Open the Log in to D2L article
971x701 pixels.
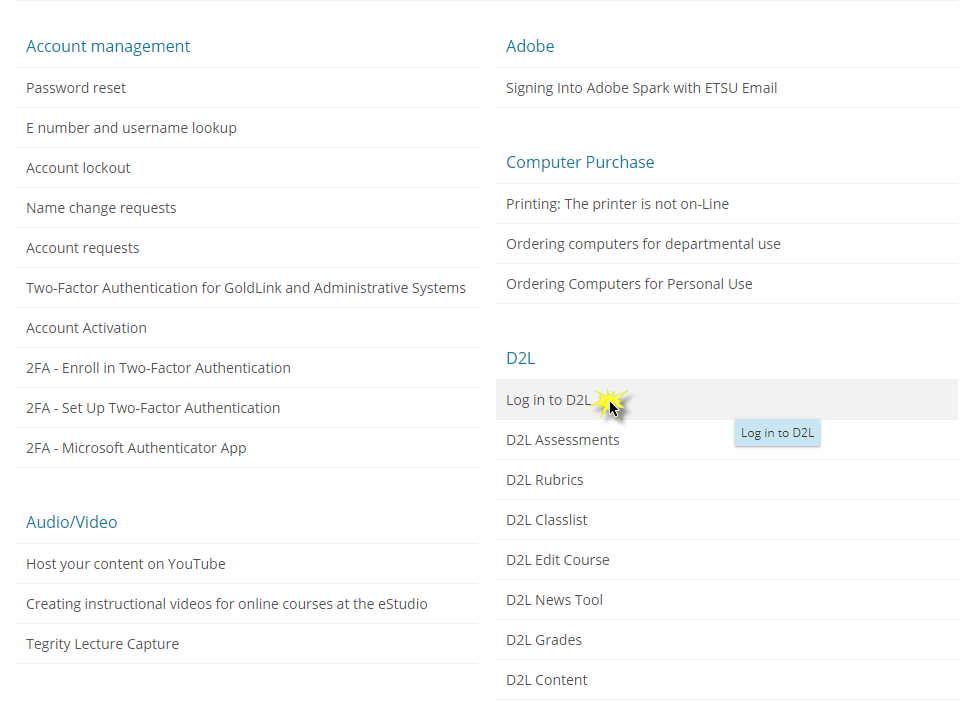pos(548,400)
